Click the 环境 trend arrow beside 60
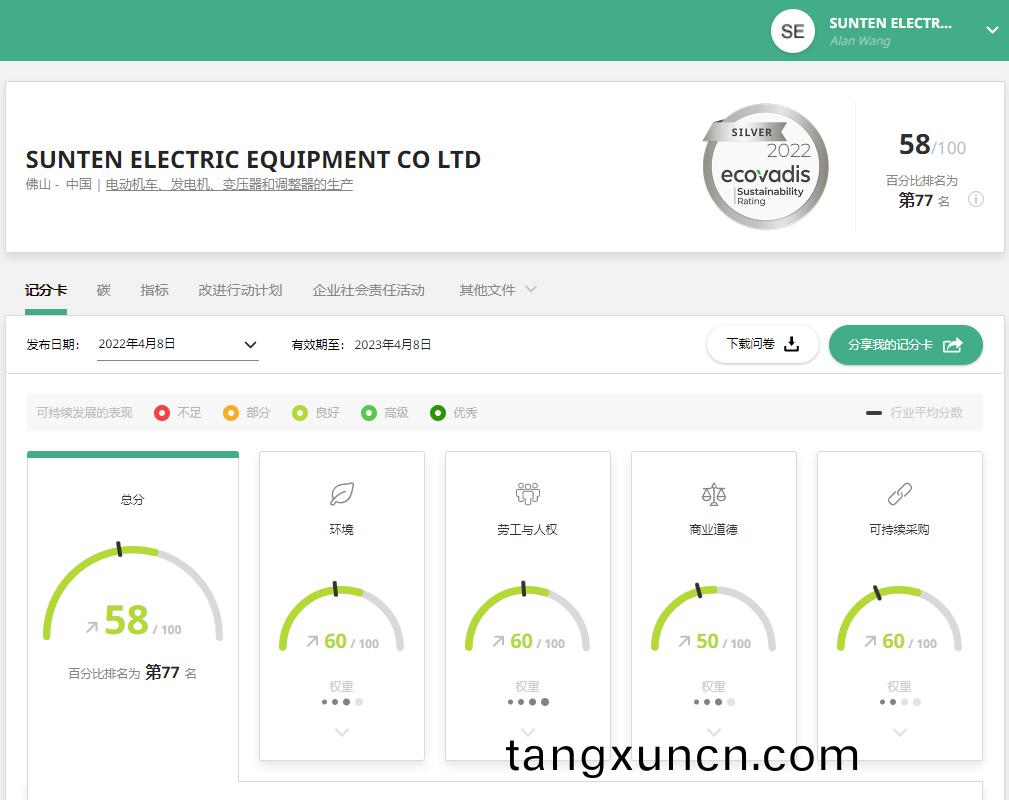The height and width of the screenshot is (800, 1009). [312, 641]
